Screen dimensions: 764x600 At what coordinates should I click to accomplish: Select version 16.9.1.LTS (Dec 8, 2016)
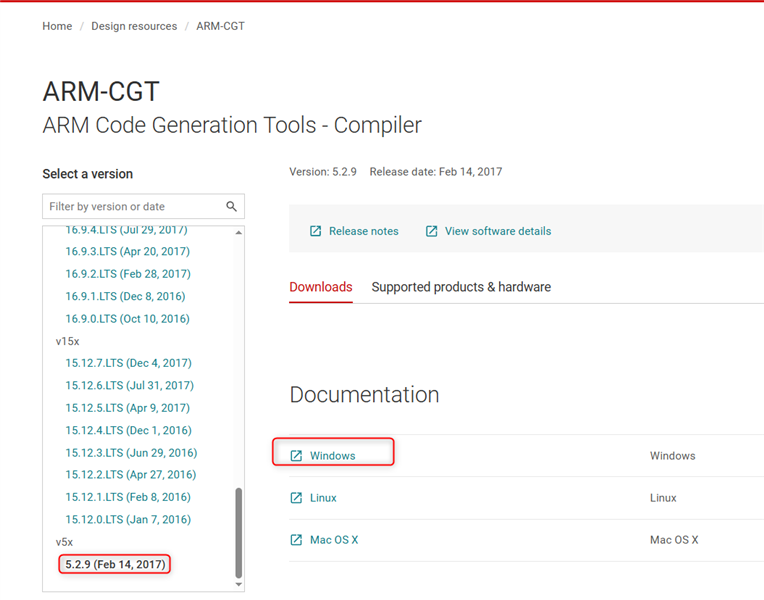(x=125, y=296)
